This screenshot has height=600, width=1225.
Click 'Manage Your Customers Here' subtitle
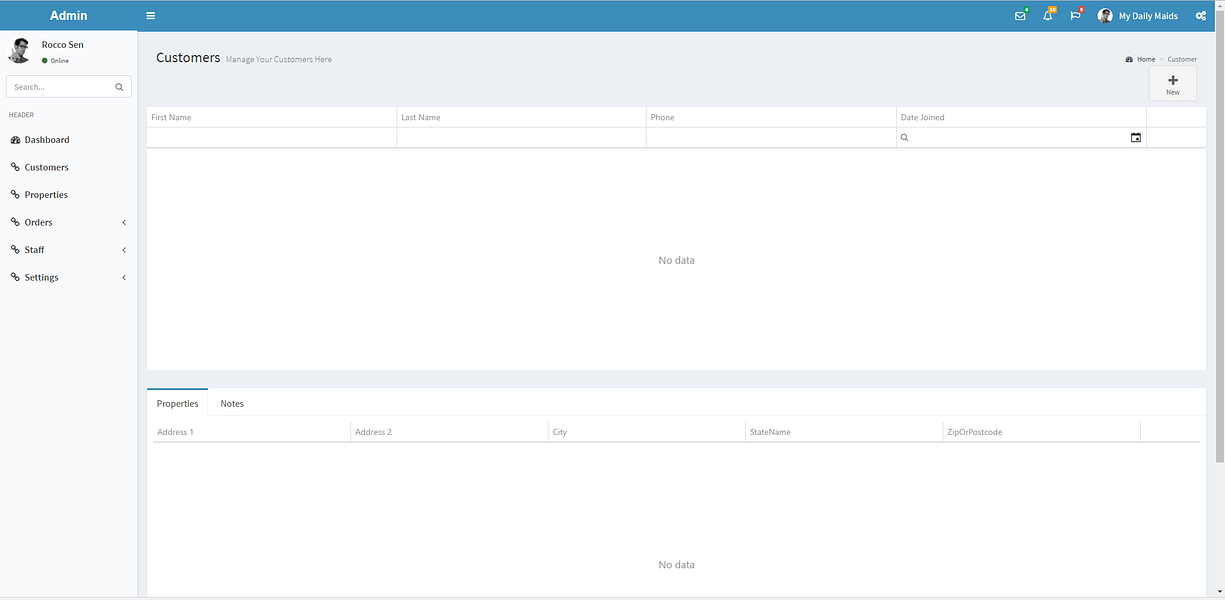[x=279, y=60]
